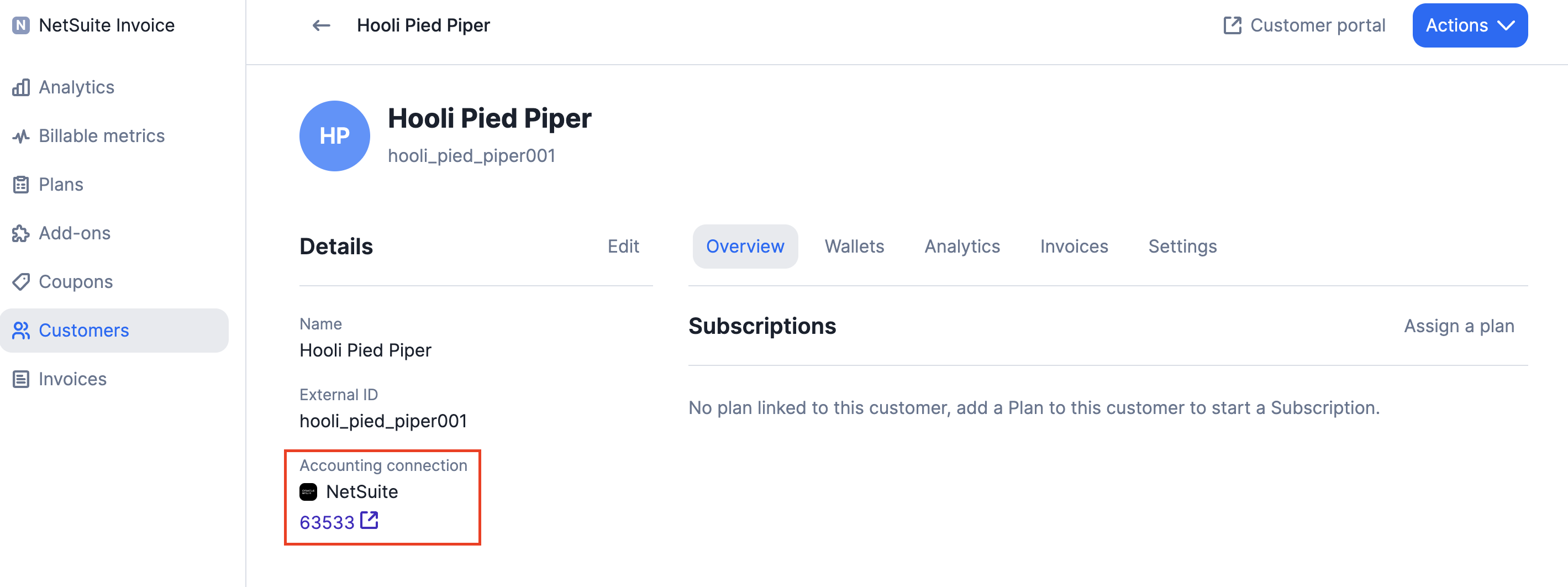Open the Analytics bar chart icon in sidebar
1568x587 pixels.
click(20, 87)
